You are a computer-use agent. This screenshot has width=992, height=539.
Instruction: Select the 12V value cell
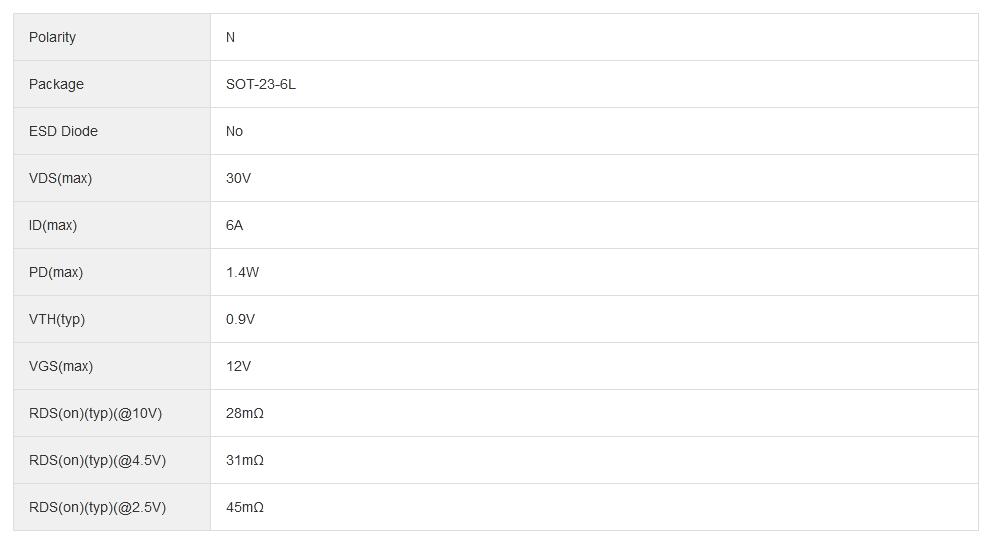click(238, 366)
